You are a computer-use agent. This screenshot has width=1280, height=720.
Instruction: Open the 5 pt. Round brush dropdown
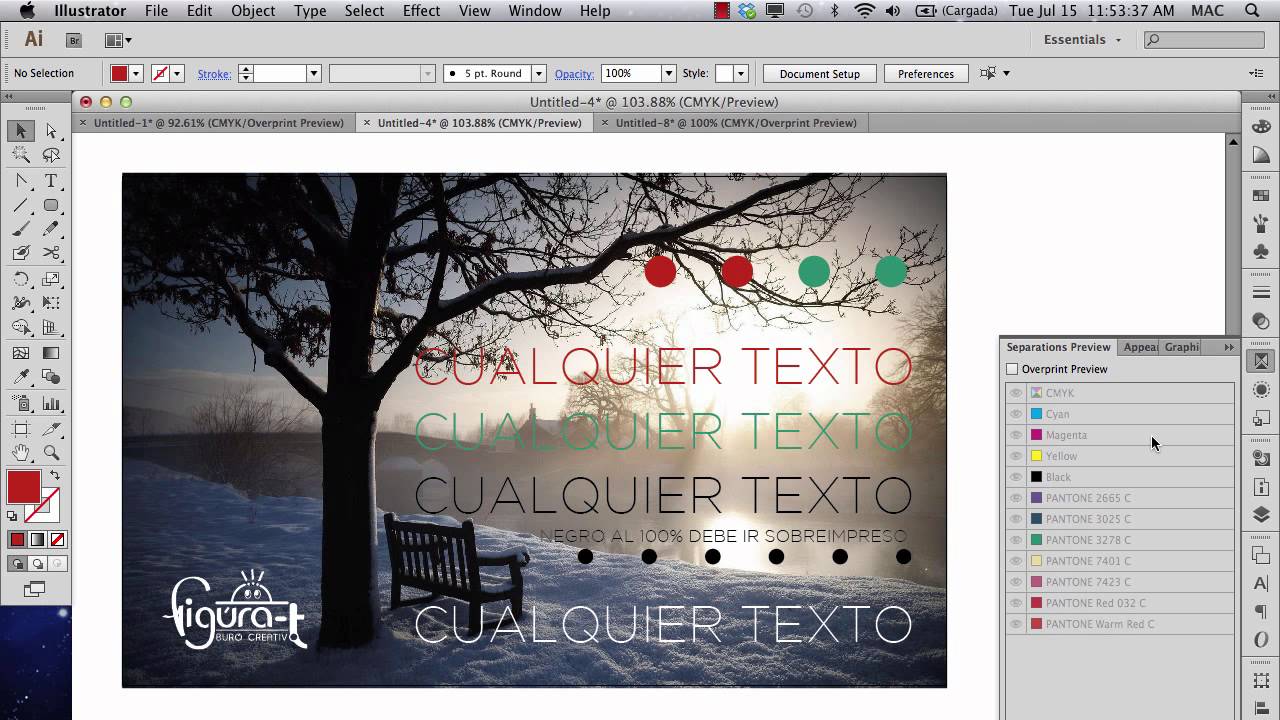(x=538, y=73)
